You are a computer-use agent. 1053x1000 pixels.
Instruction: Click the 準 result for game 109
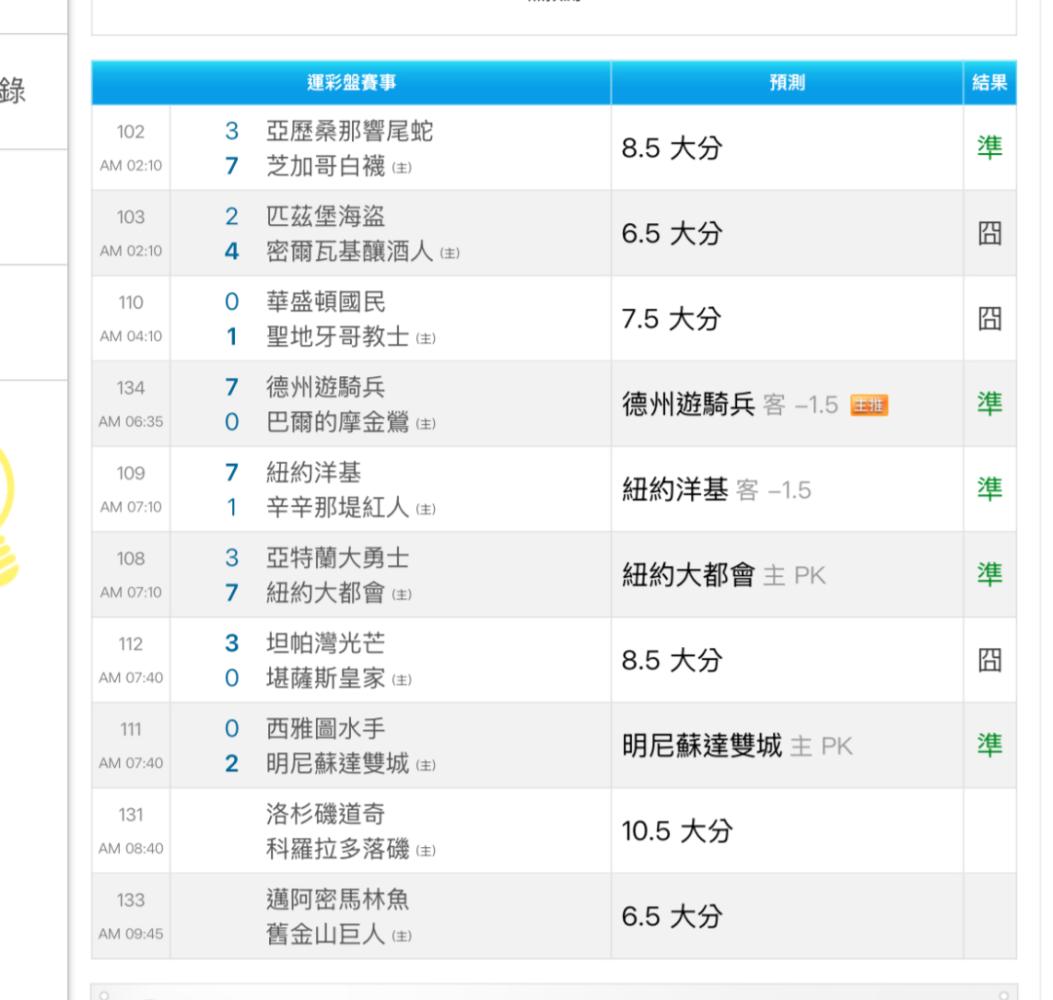[989, 488]
